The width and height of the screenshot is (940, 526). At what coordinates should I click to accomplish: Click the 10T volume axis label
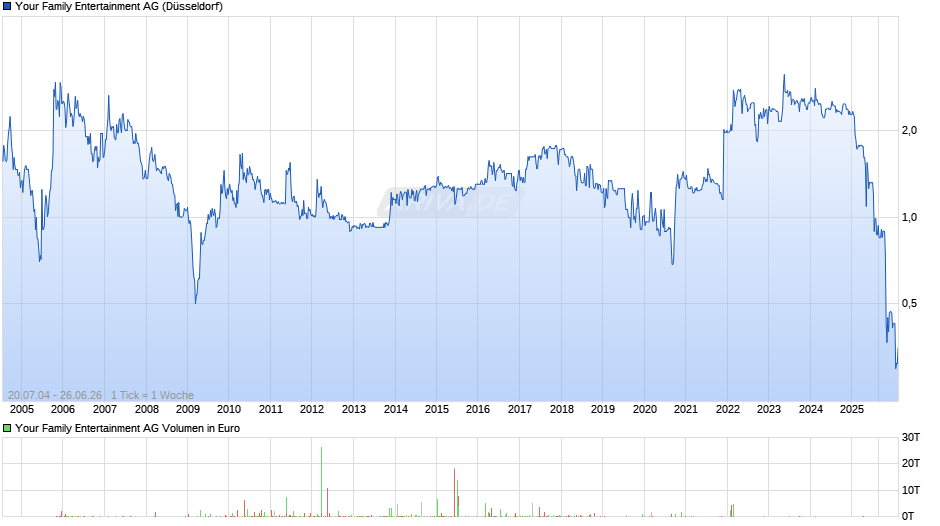tap(911, 490)
